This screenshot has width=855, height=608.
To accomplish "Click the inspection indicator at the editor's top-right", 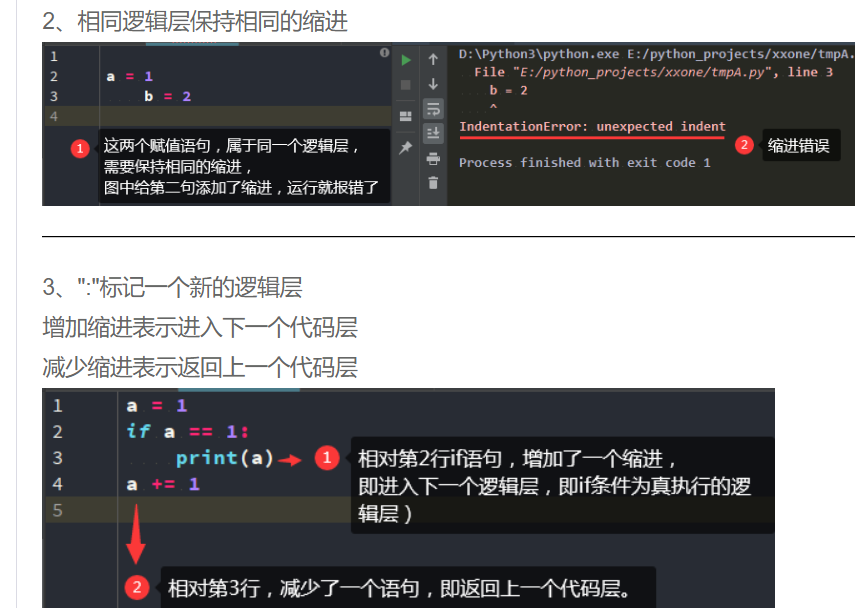I will click(384, 52).
